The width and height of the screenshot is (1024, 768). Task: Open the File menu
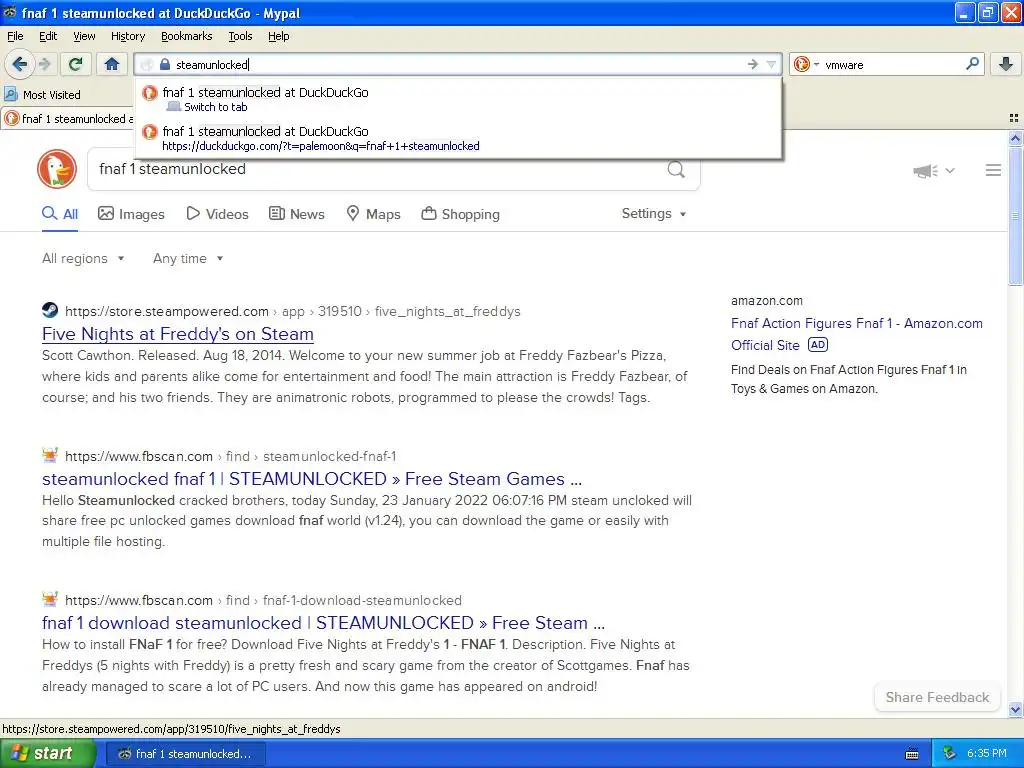(15, 36)
